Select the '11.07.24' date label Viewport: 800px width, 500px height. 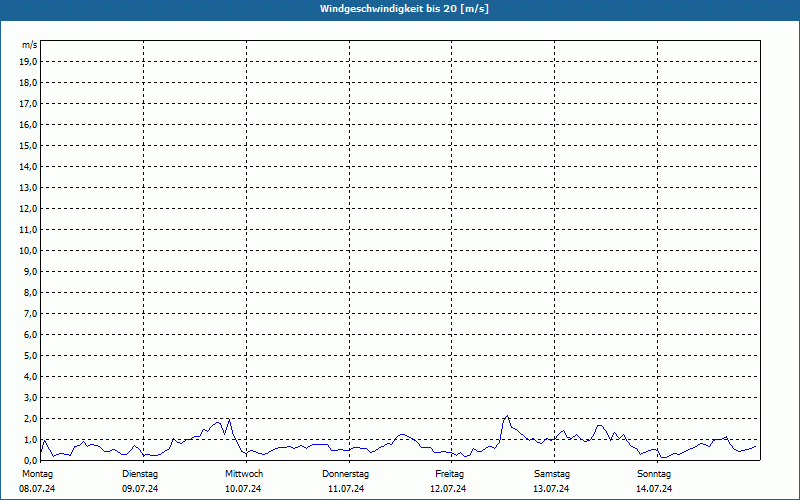(346, 489)
